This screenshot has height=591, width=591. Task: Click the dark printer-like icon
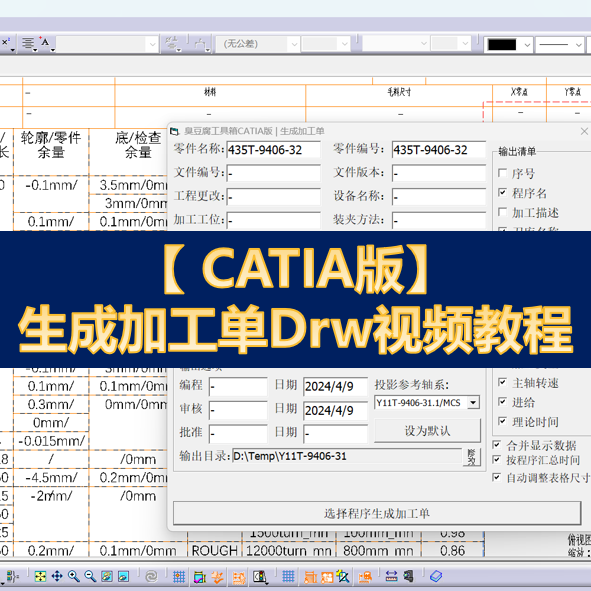408,576
